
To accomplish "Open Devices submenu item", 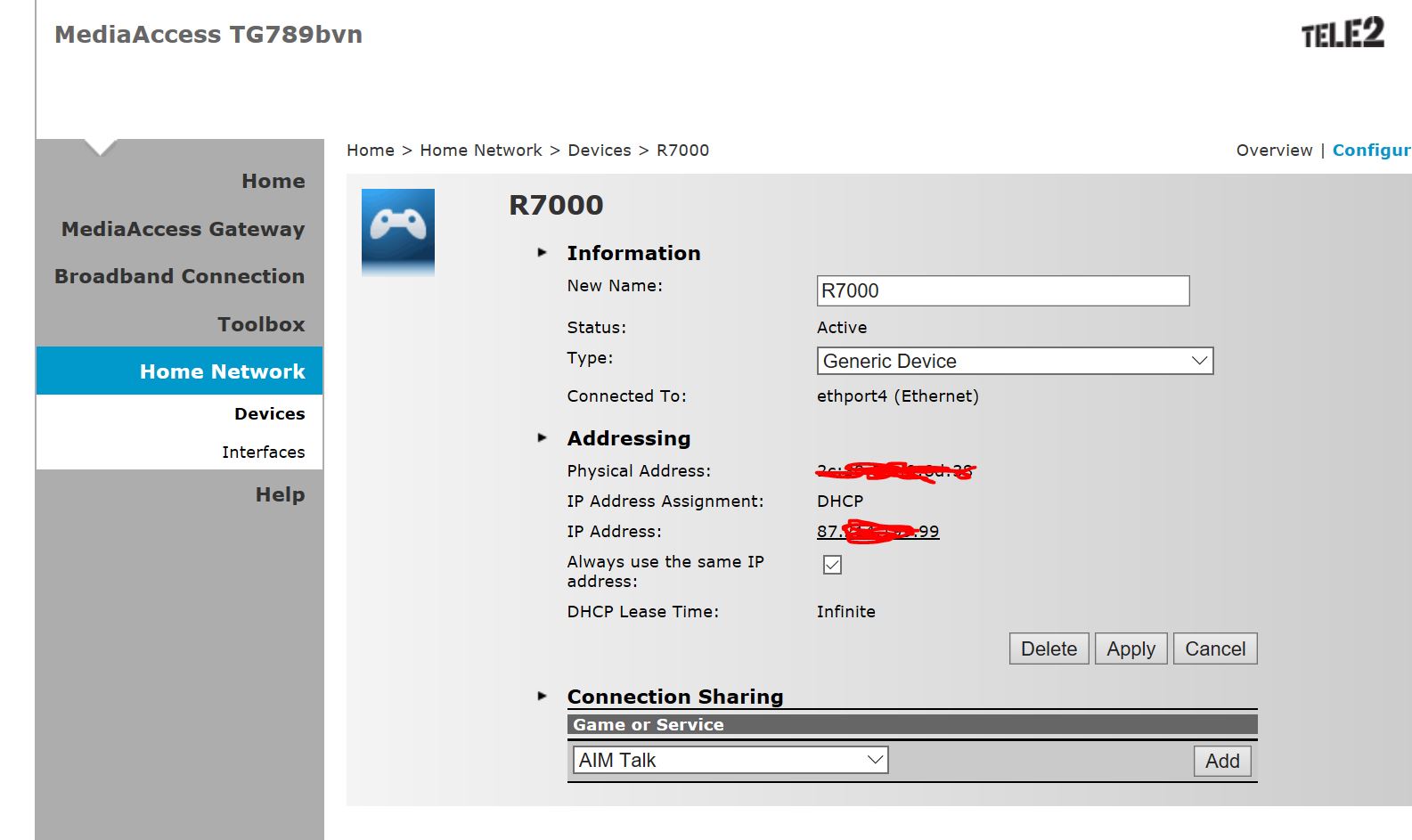I will tap(269, 413).
